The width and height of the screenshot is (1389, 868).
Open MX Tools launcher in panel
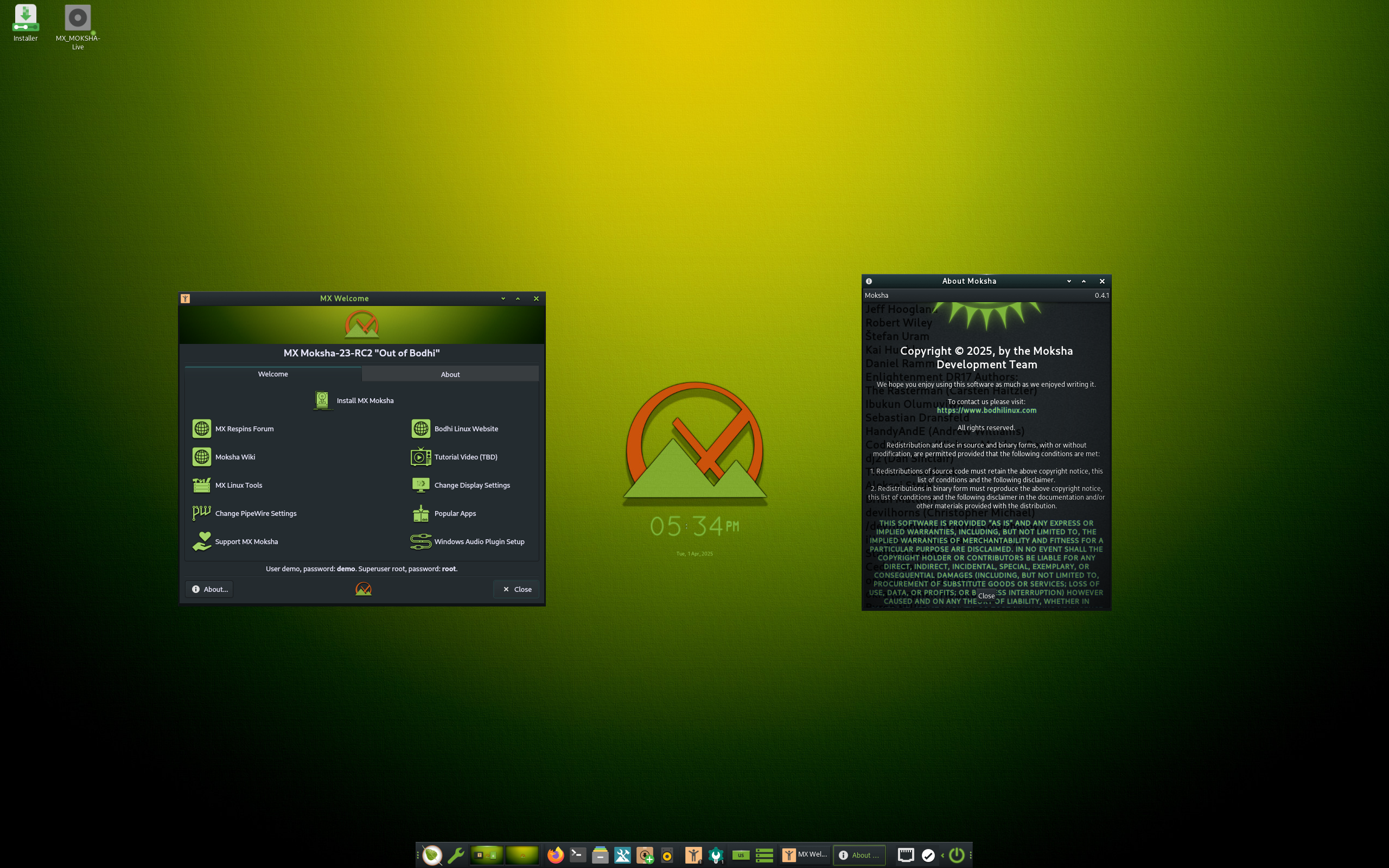622,855
